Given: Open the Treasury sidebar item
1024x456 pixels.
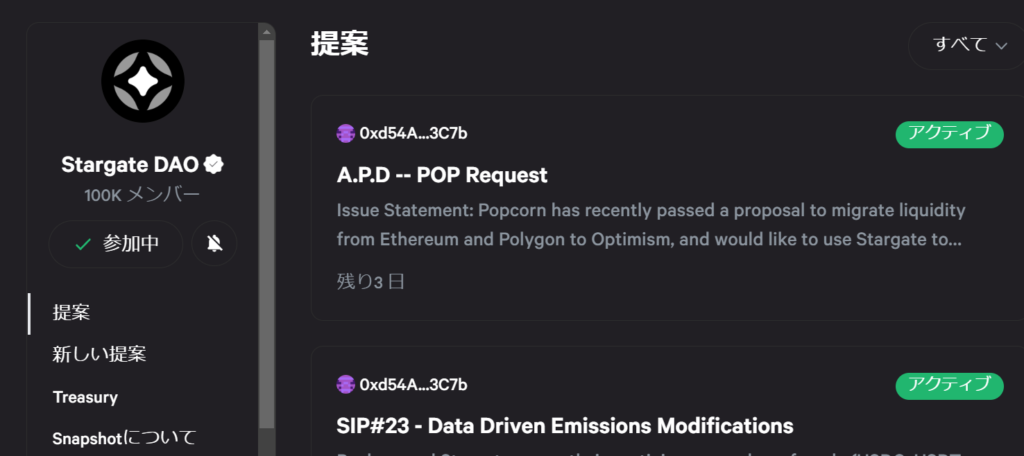Looking at the screenshot, I should coord(85,397).
